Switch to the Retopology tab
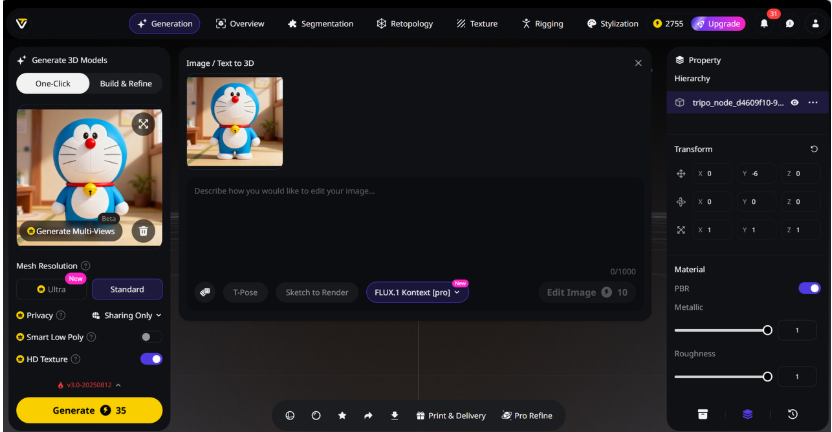832x432 pixels. pos(404,23)
